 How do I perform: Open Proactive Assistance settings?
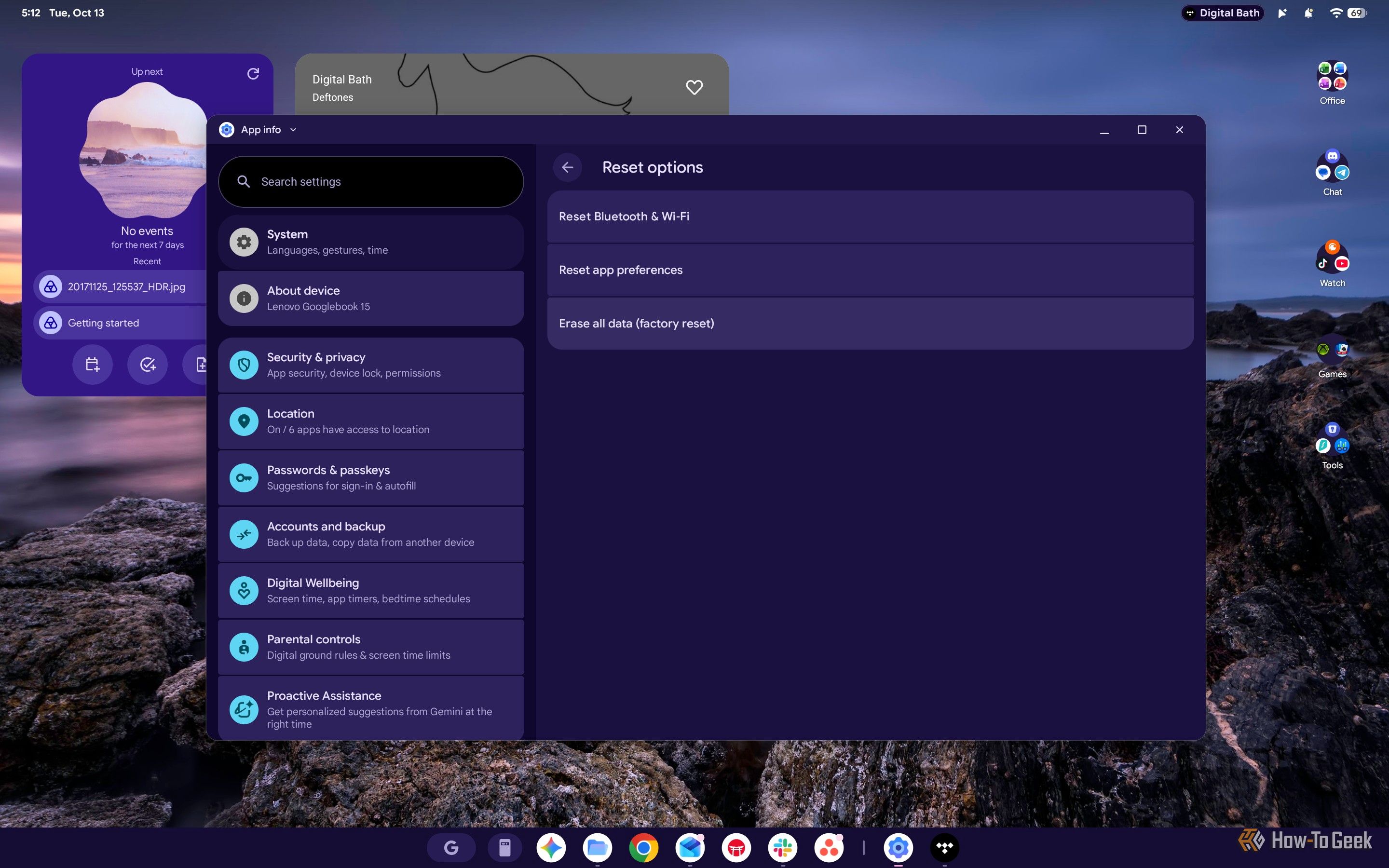(x=371, y=708)
